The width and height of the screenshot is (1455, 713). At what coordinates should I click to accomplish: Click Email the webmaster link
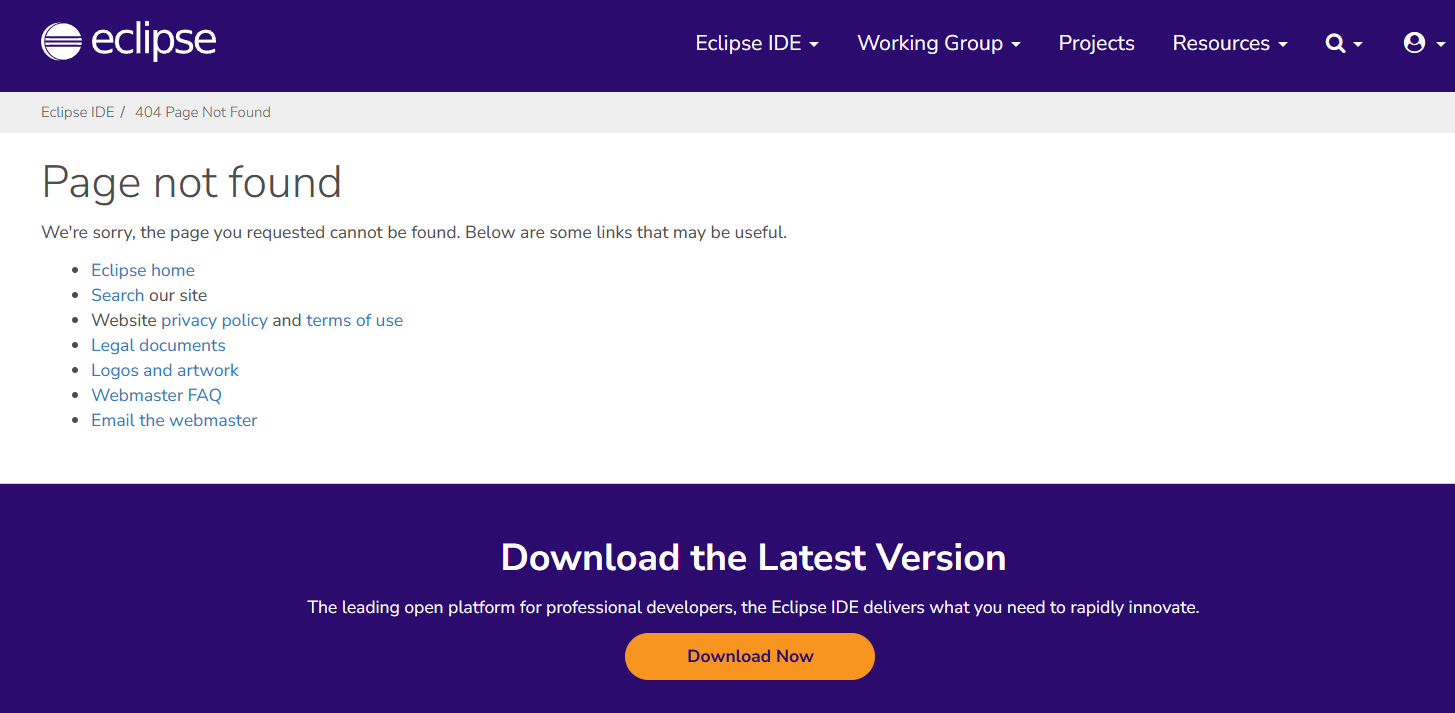pos(174,420)
